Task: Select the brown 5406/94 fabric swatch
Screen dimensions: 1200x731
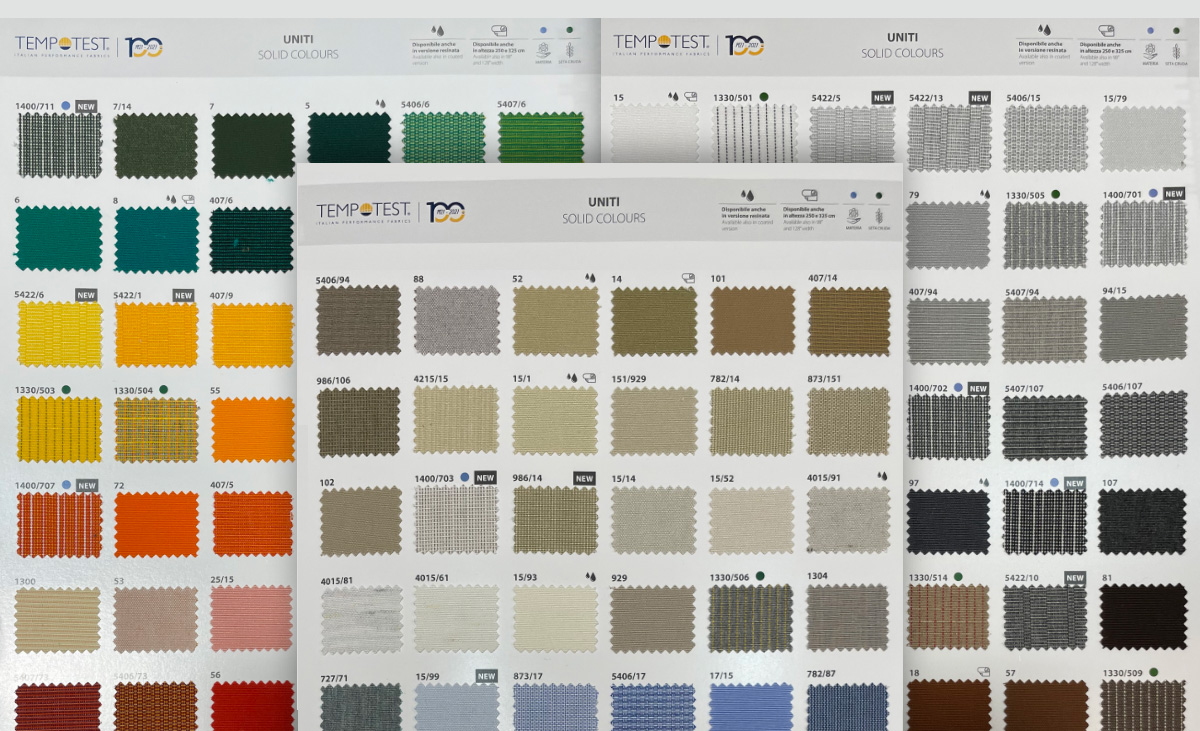Action: [x=358, y=320]
